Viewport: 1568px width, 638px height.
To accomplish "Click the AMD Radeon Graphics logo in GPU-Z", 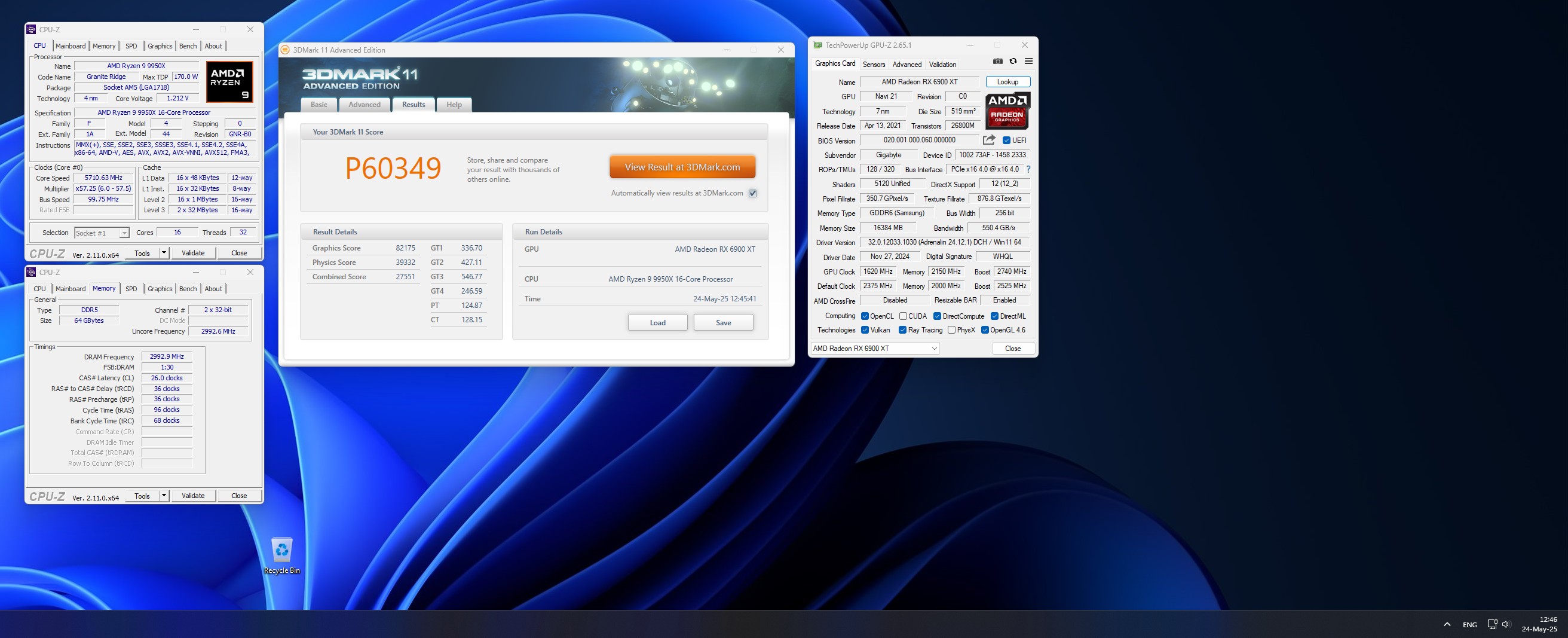I will [1007, 110].
